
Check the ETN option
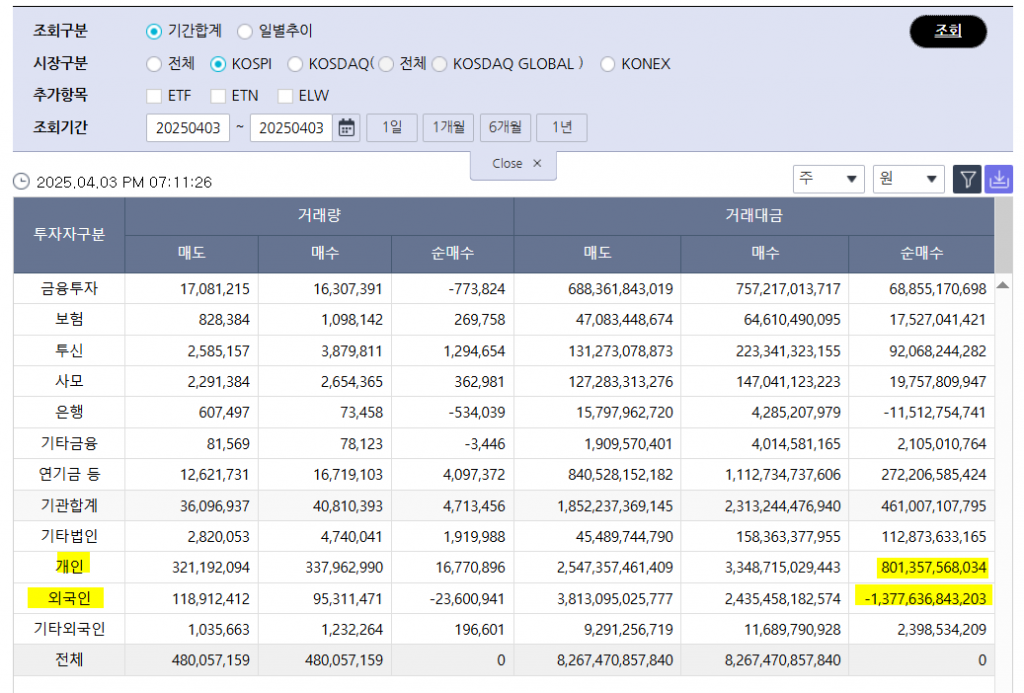[217, 96]
